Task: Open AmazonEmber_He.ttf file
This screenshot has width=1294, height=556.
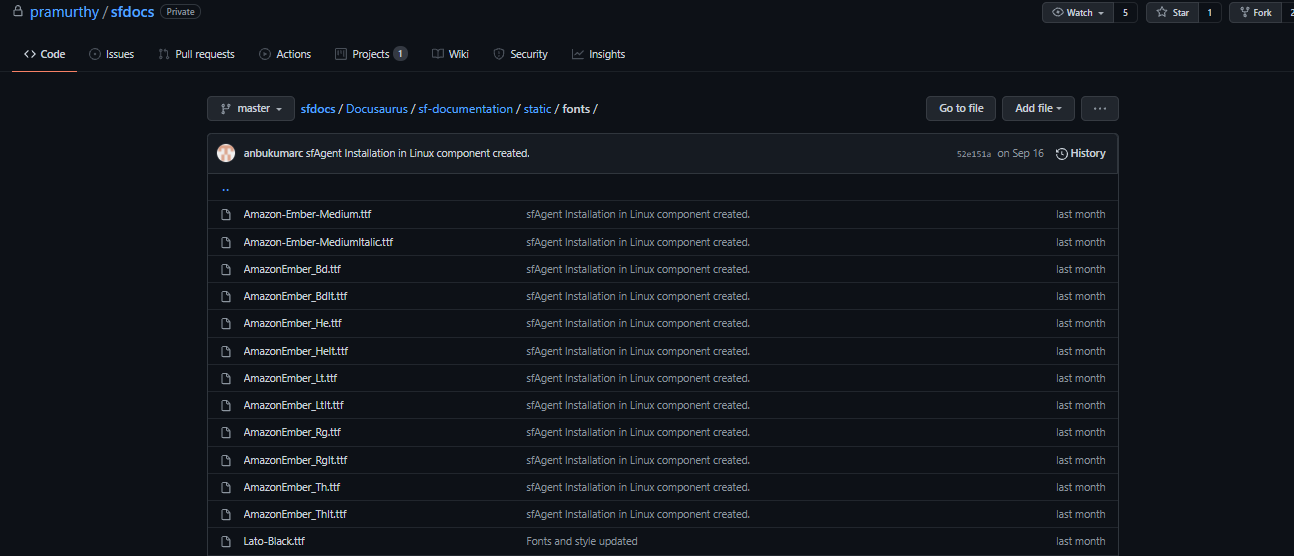Action: [x=292, y=323]
